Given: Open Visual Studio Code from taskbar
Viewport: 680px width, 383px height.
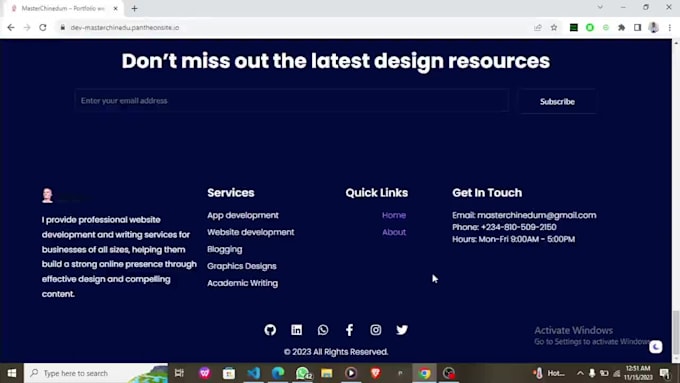Looking at the screenshot, I should 254,373.
